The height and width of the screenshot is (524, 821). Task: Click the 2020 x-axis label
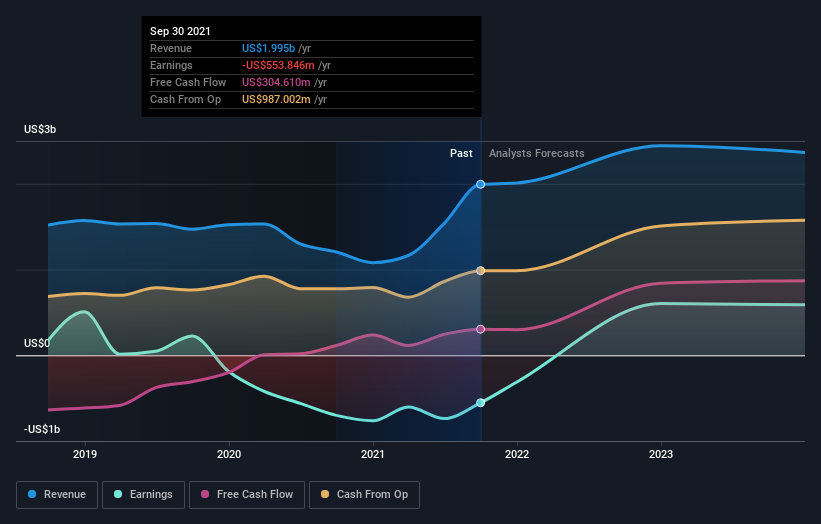click(229, 454)
